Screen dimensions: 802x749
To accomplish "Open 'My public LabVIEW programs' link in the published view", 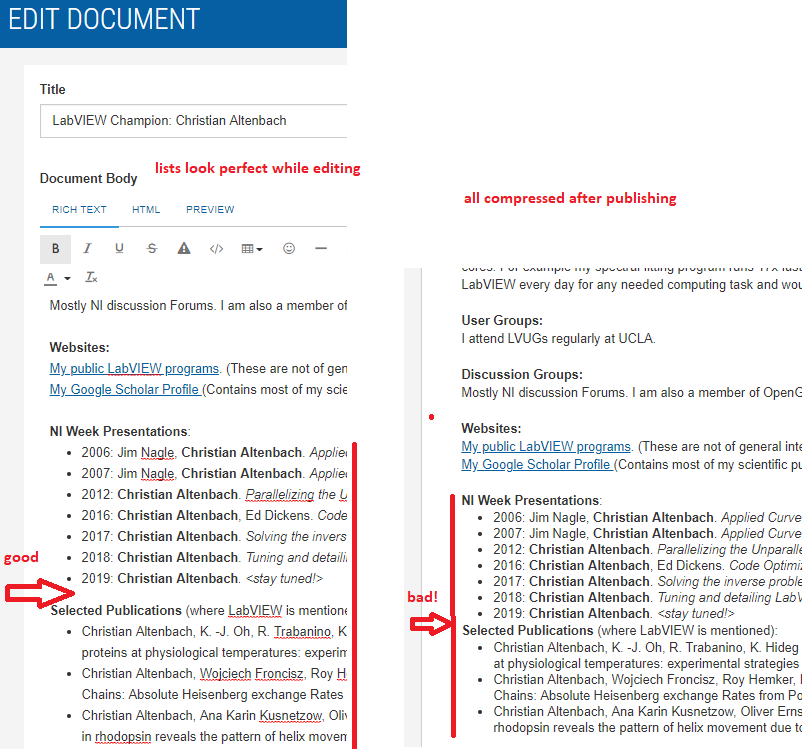I will pos(546,447).
